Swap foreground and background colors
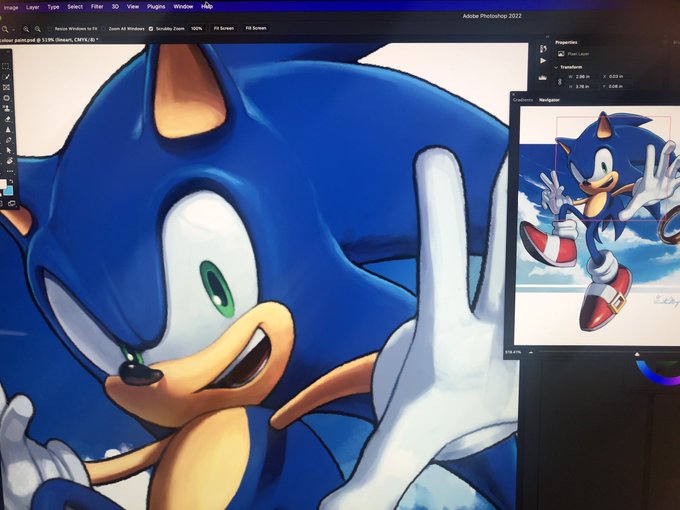The width and height of the screenshot is (680, 510). 11,181
